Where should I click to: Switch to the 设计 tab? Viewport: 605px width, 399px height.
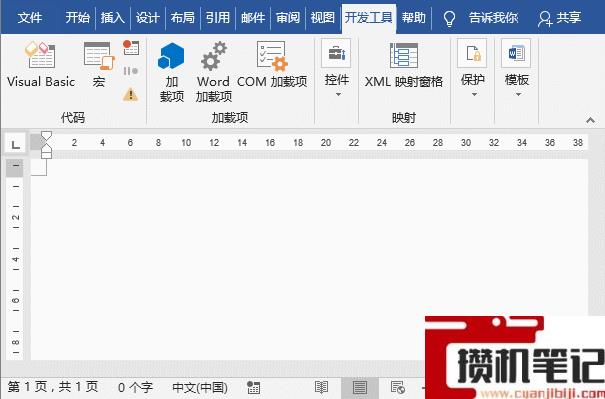[148, 18]
